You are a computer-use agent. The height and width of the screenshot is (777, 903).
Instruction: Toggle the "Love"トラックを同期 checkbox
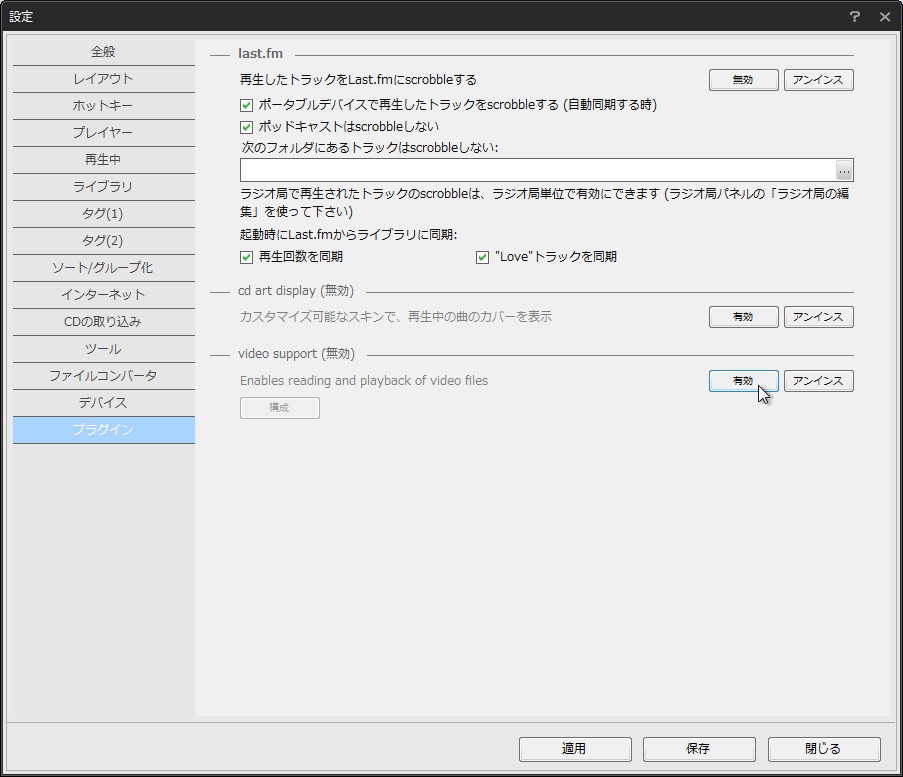tap(482, 256)
